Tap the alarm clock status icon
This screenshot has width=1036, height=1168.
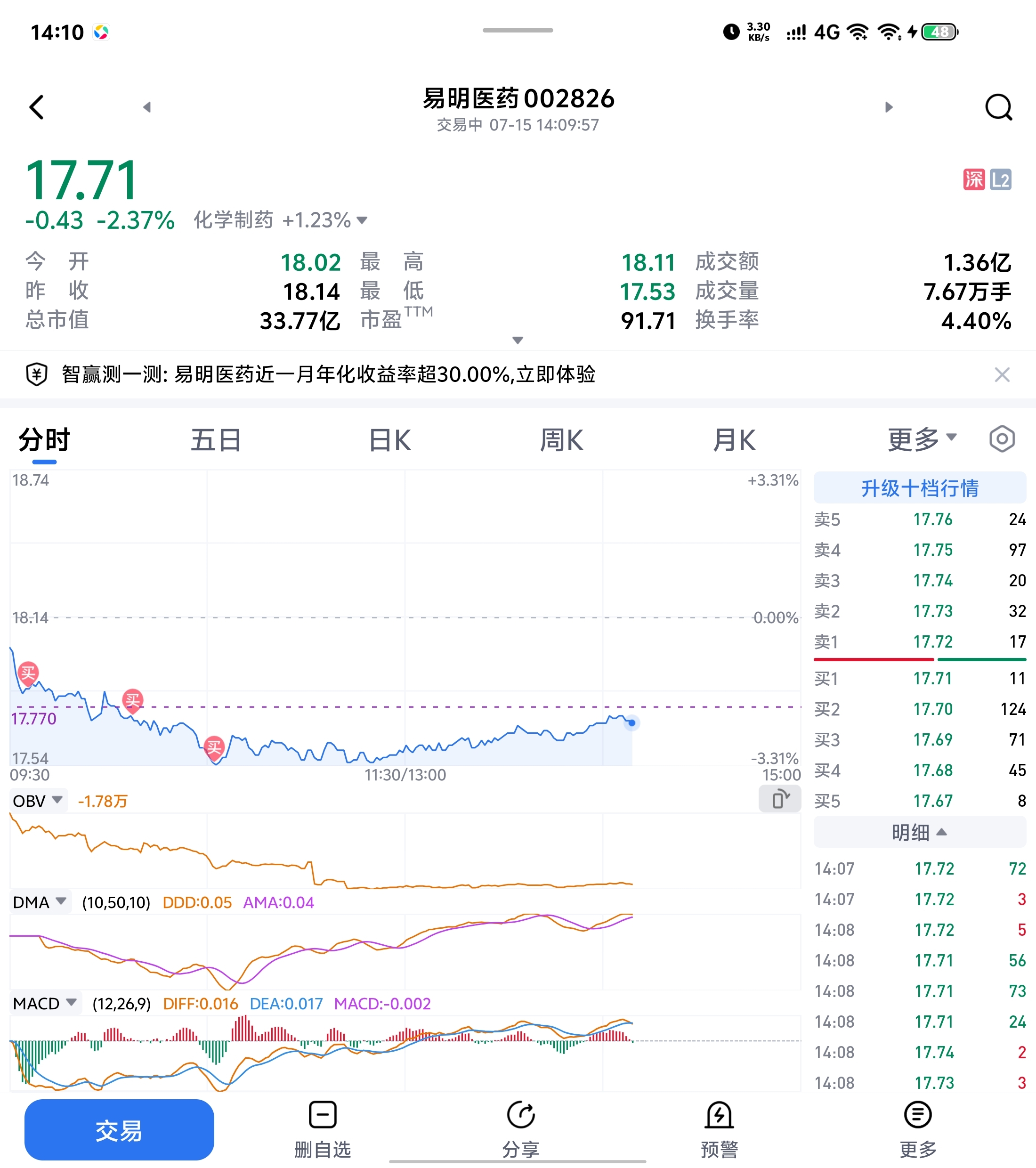click(731, 32)
